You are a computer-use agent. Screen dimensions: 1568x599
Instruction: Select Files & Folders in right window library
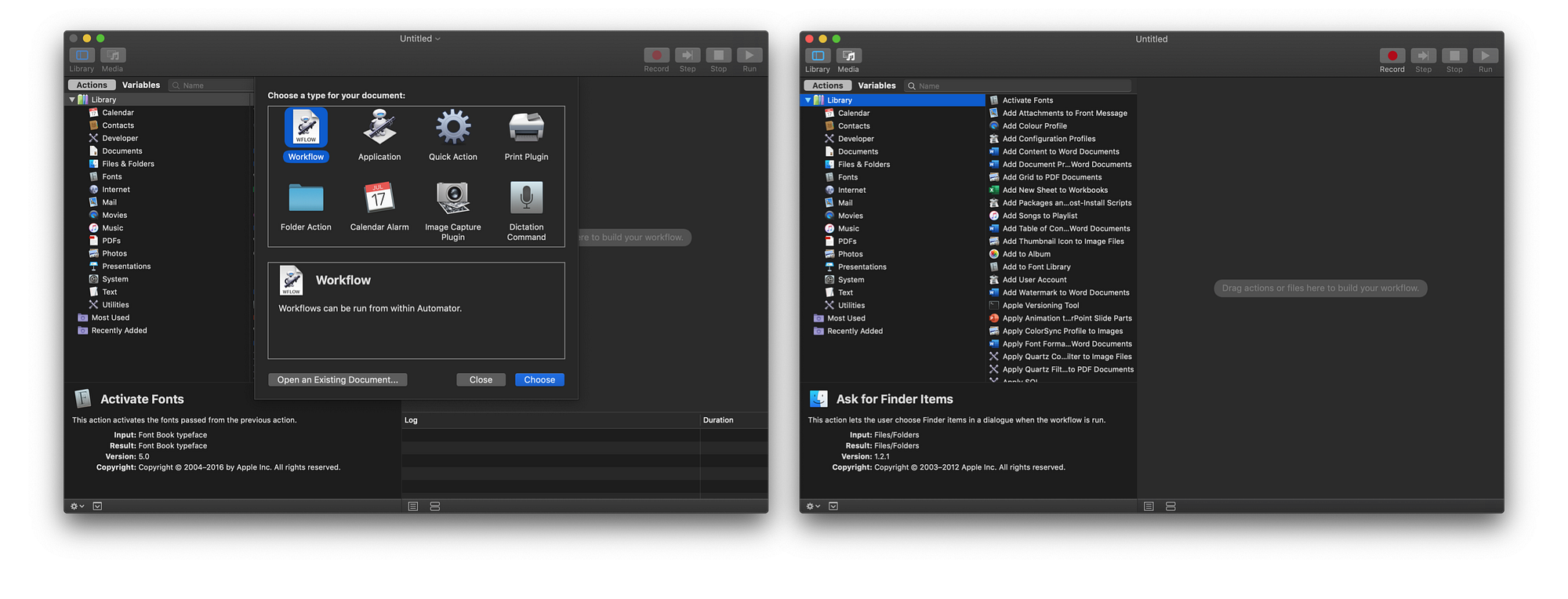[863, 165]
